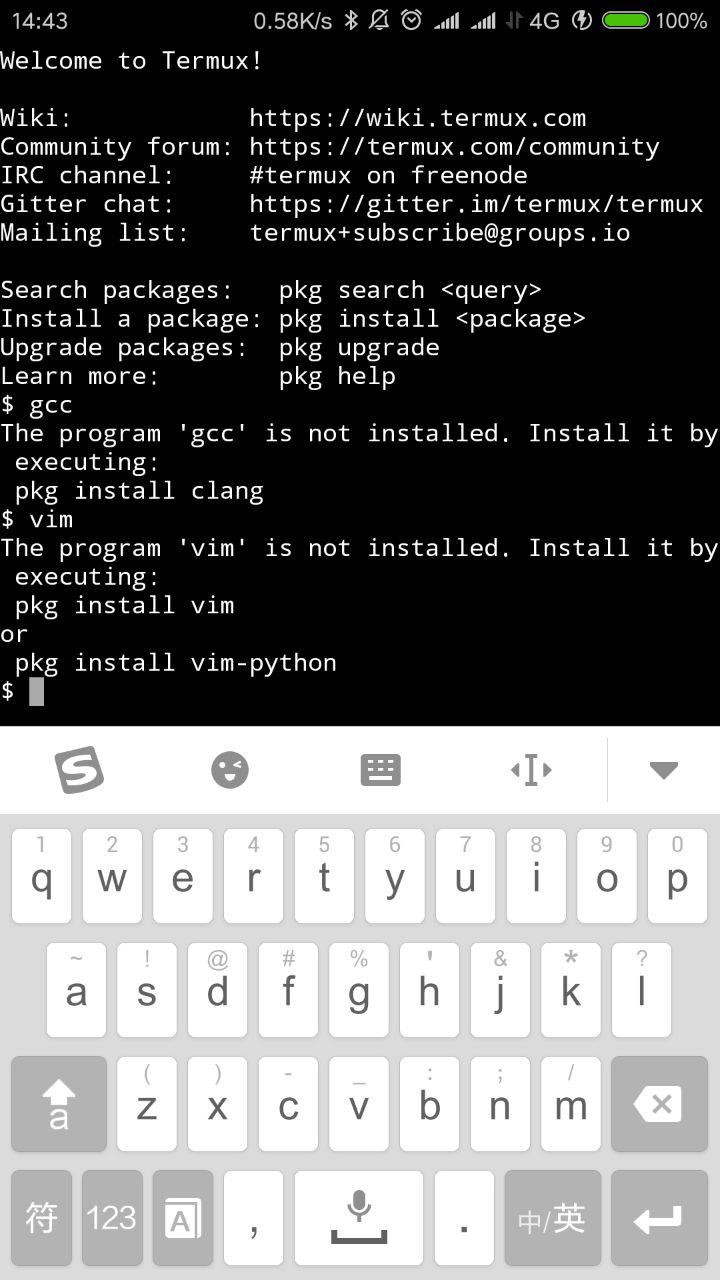Tap the backspace delete key

pos(659,1104)
